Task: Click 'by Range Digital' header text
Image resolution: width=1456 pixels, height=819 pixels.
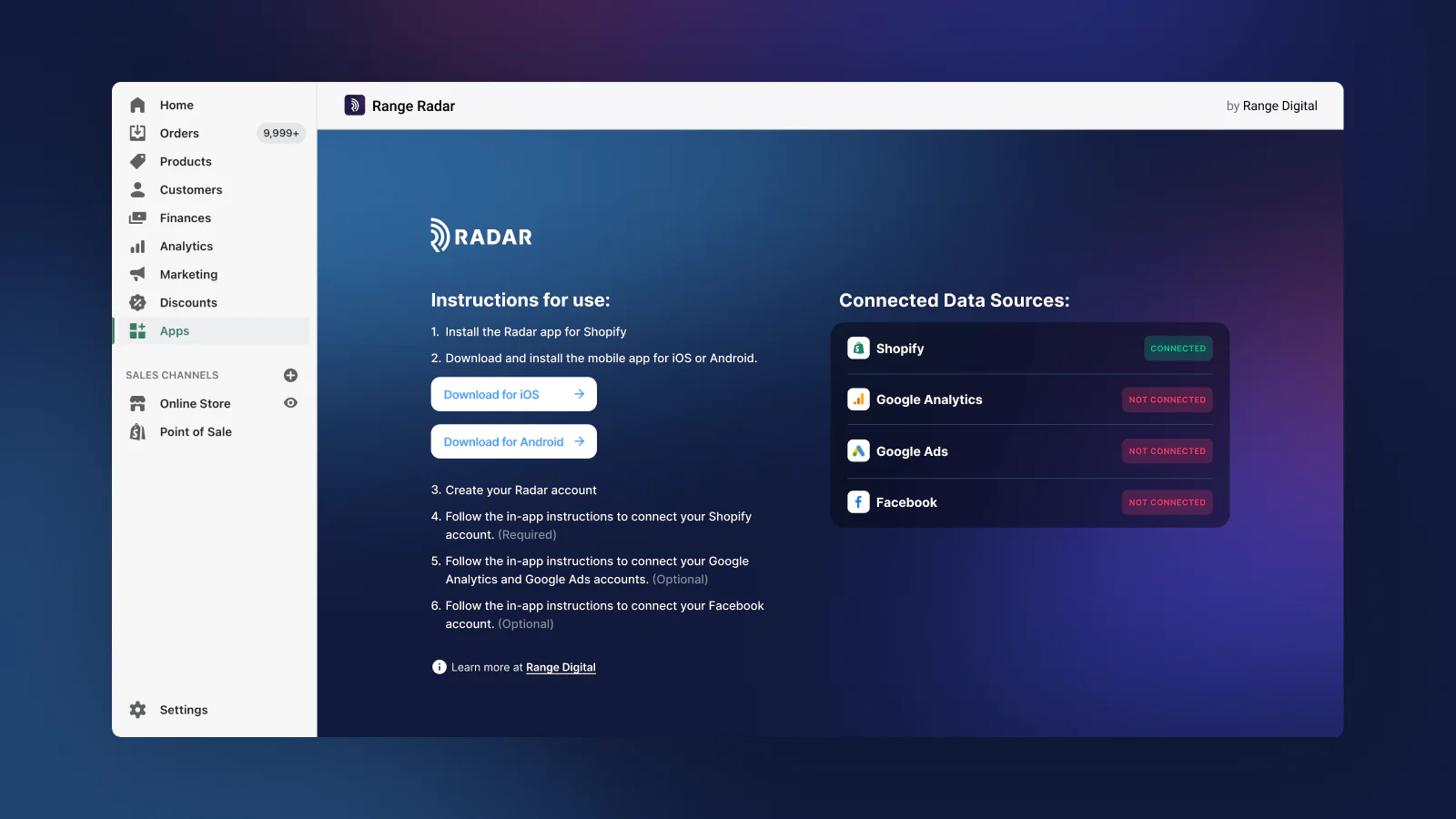Action: 1271,106
